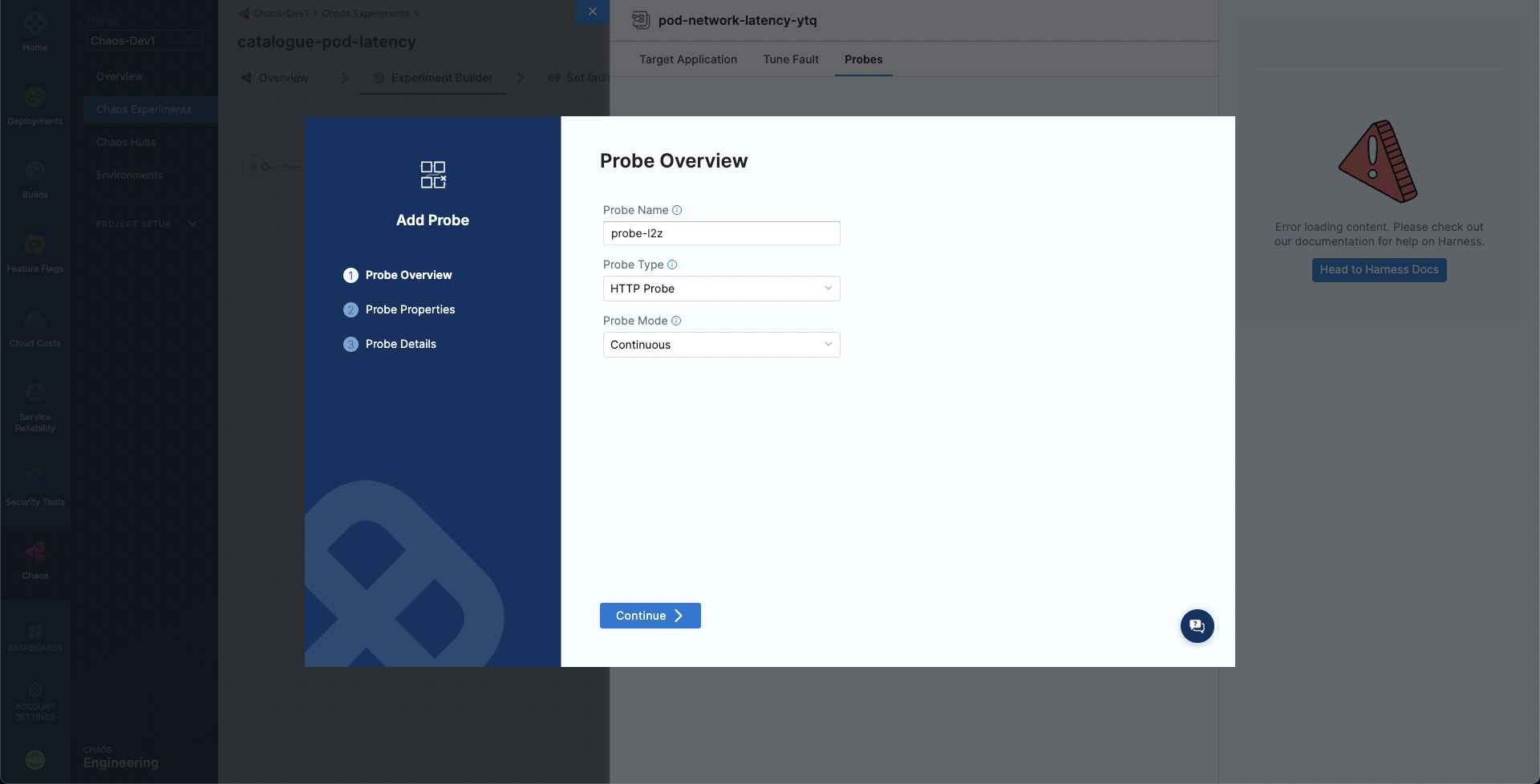Go to Probe Details wizard step
The height and width of the screenshot is (784, 1540).
[390, 344]
